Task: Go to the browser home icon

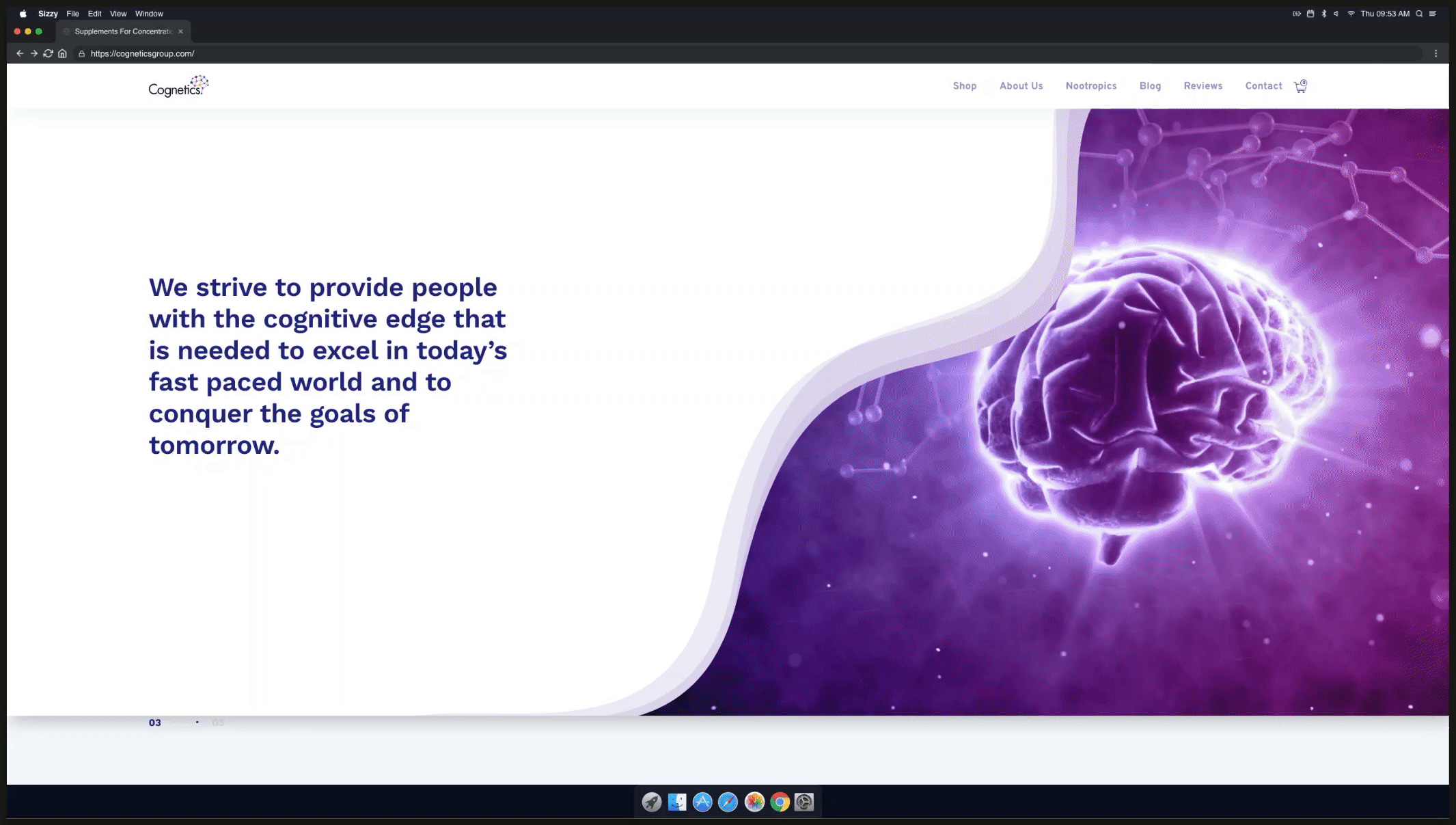Action: pos(62,53)
